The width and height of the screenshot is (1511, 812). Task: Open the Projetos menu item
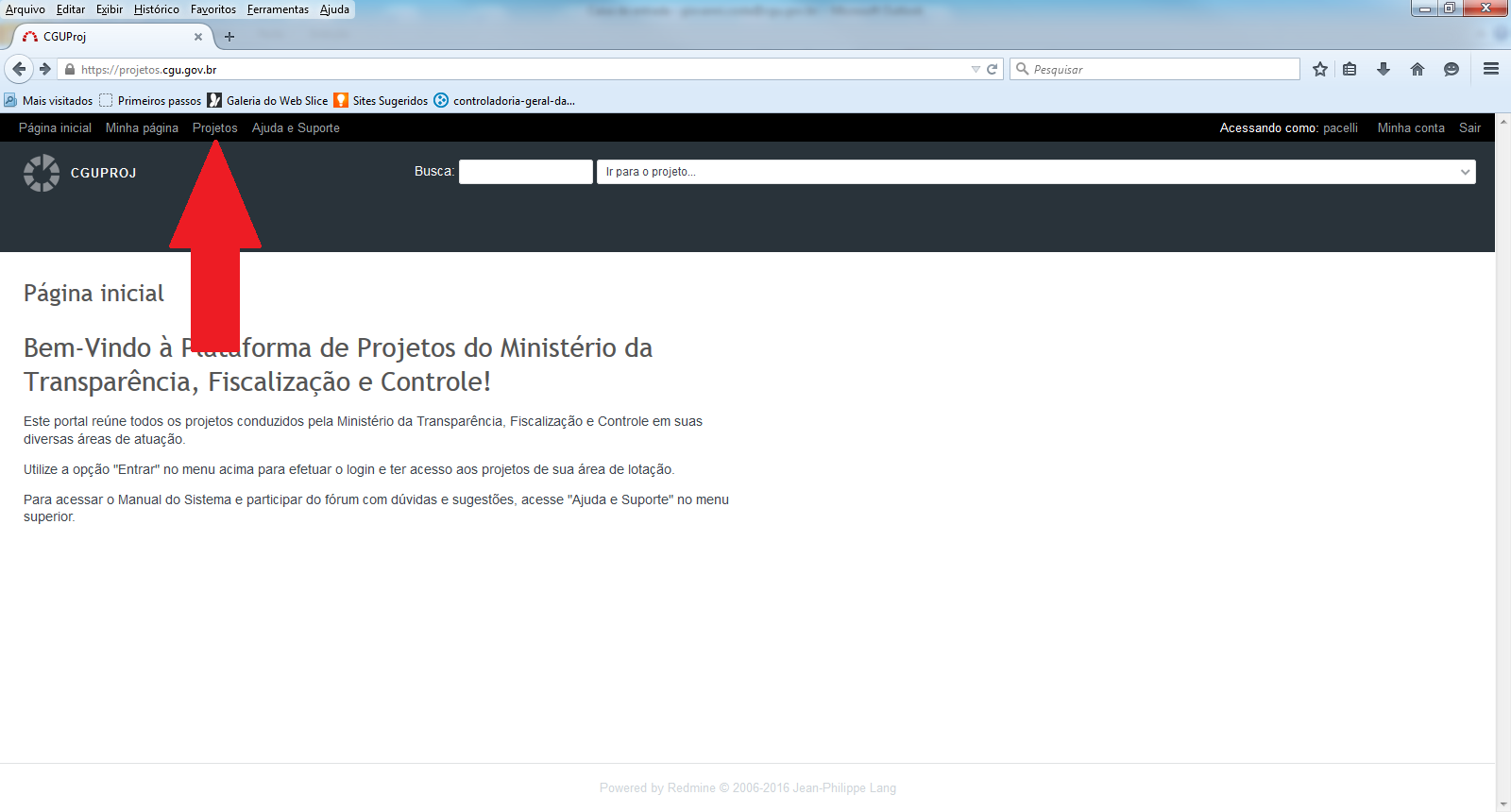point(214,127)
